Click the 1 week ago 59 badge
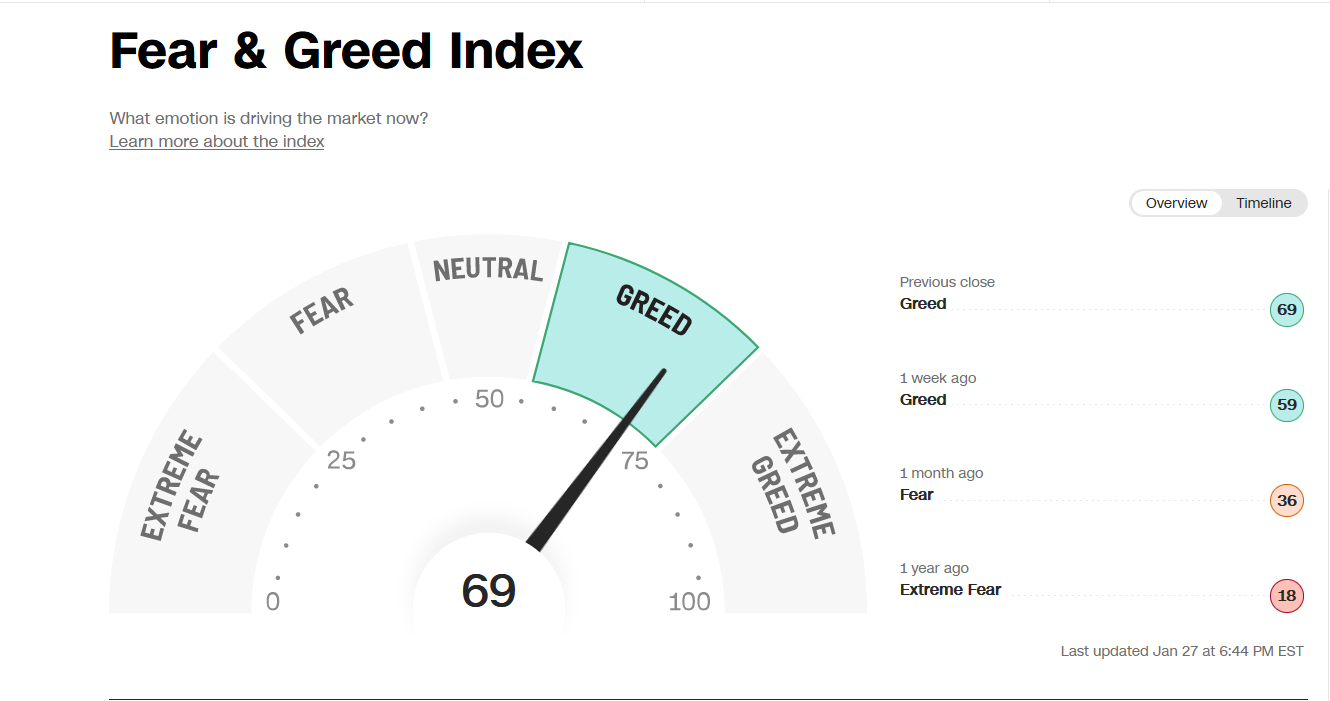Image resolution: width=1330 pixels, height=701 pixels. coord(1287,406)
